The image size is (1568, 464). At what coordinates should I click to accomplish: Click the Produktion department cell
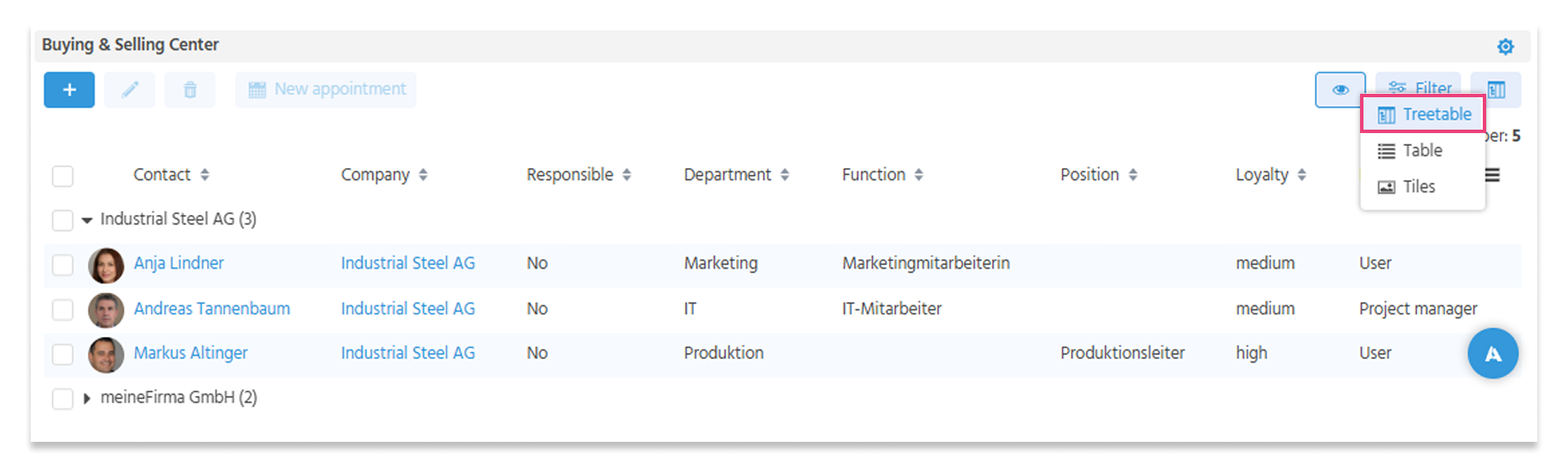click(x=723, y=353)
